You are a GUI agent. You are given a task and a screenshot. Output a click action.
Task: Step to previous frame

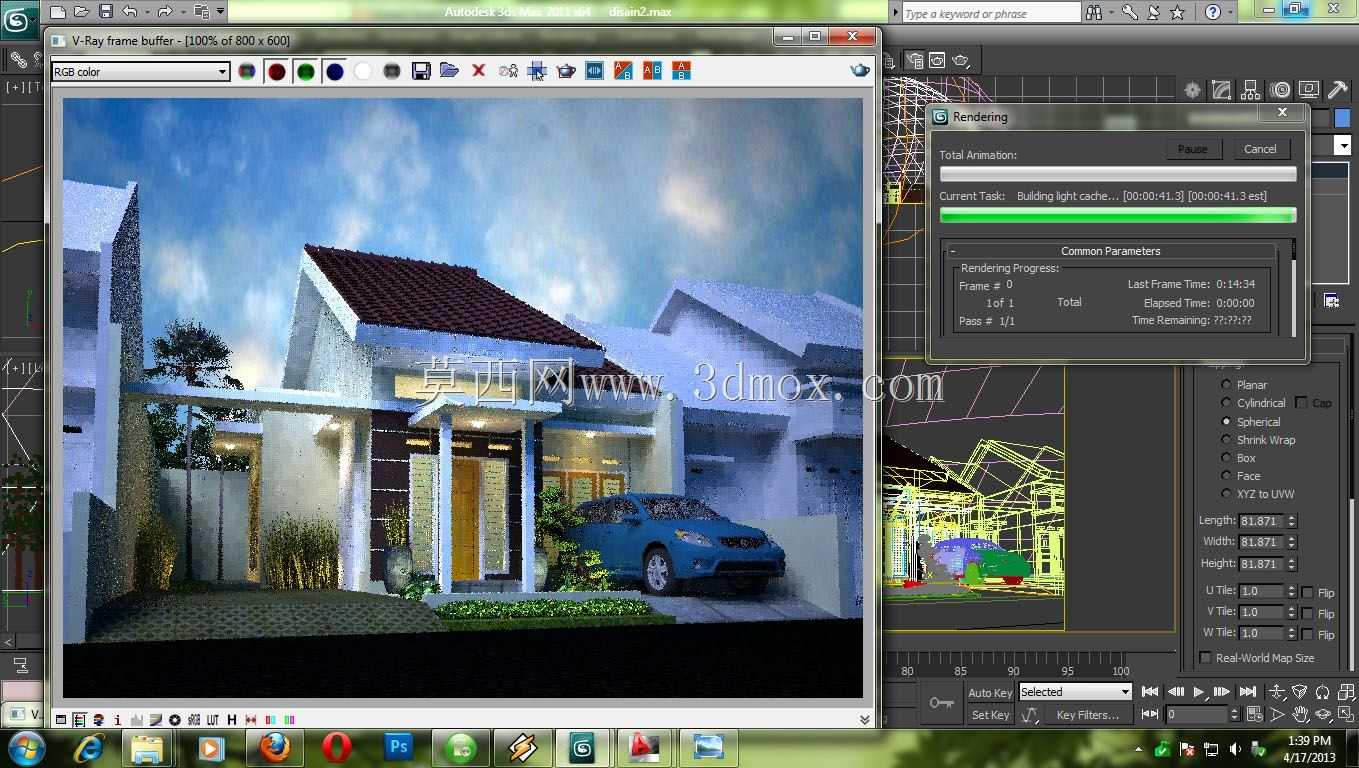pyautogui.click(x=1176, y=692)
